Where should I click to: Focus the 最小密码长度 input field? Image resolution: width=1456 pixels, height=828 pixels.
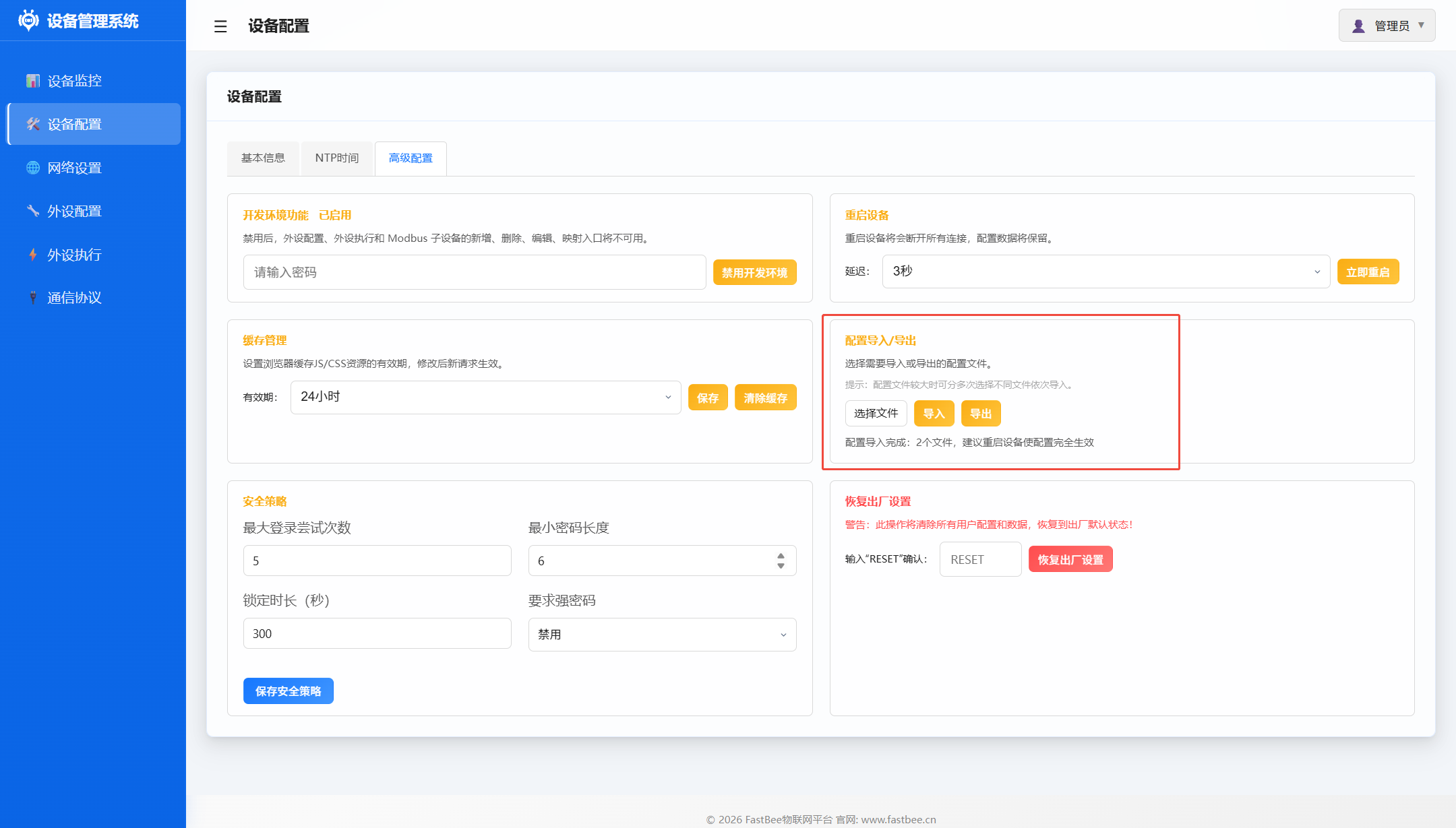[x=662, y=561]
